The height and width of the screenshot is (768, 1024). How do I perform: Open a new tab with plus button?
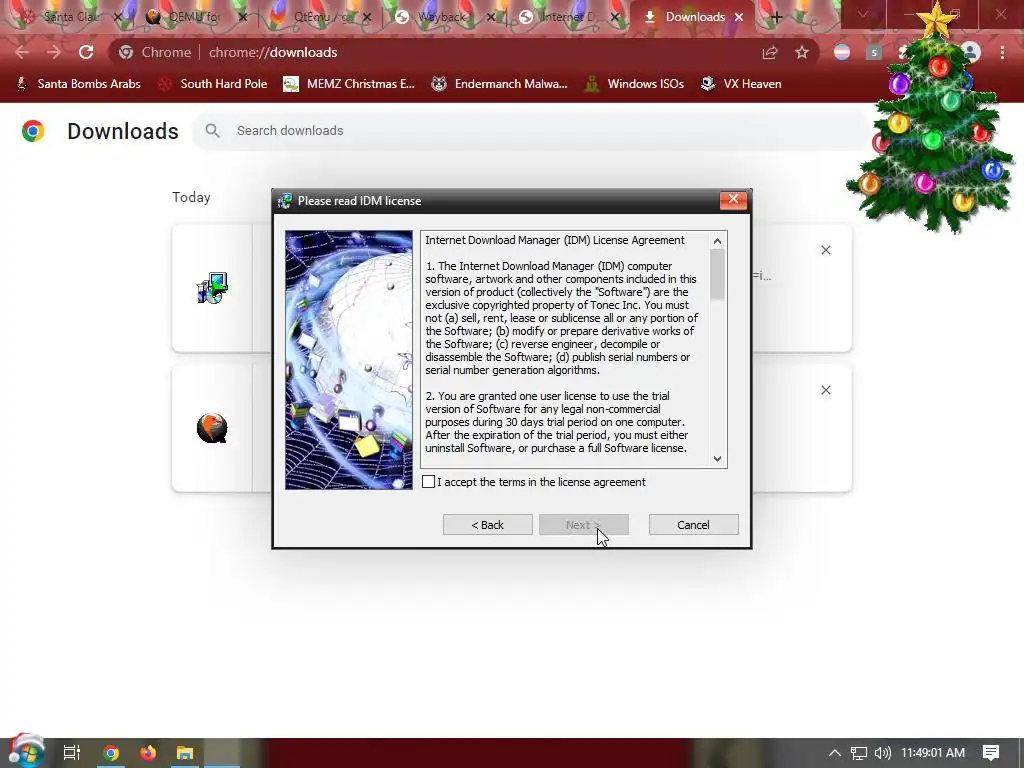tap(776, 17)
